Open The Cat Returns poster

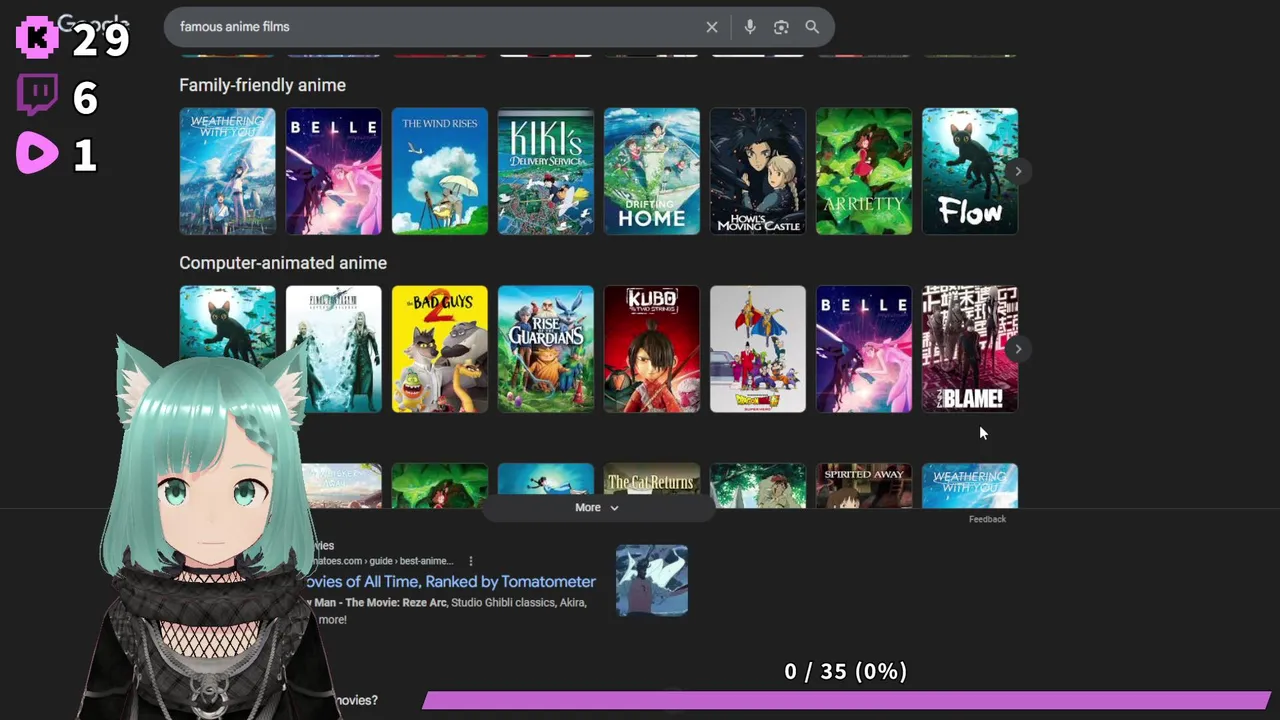click(651, 480)
